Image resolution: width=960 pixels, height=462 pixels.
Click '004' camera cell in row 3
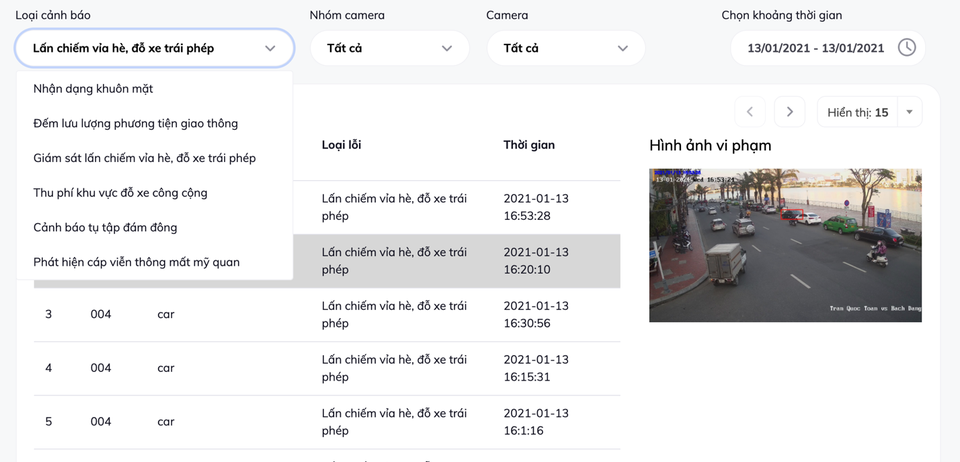[x=100, y=315]
